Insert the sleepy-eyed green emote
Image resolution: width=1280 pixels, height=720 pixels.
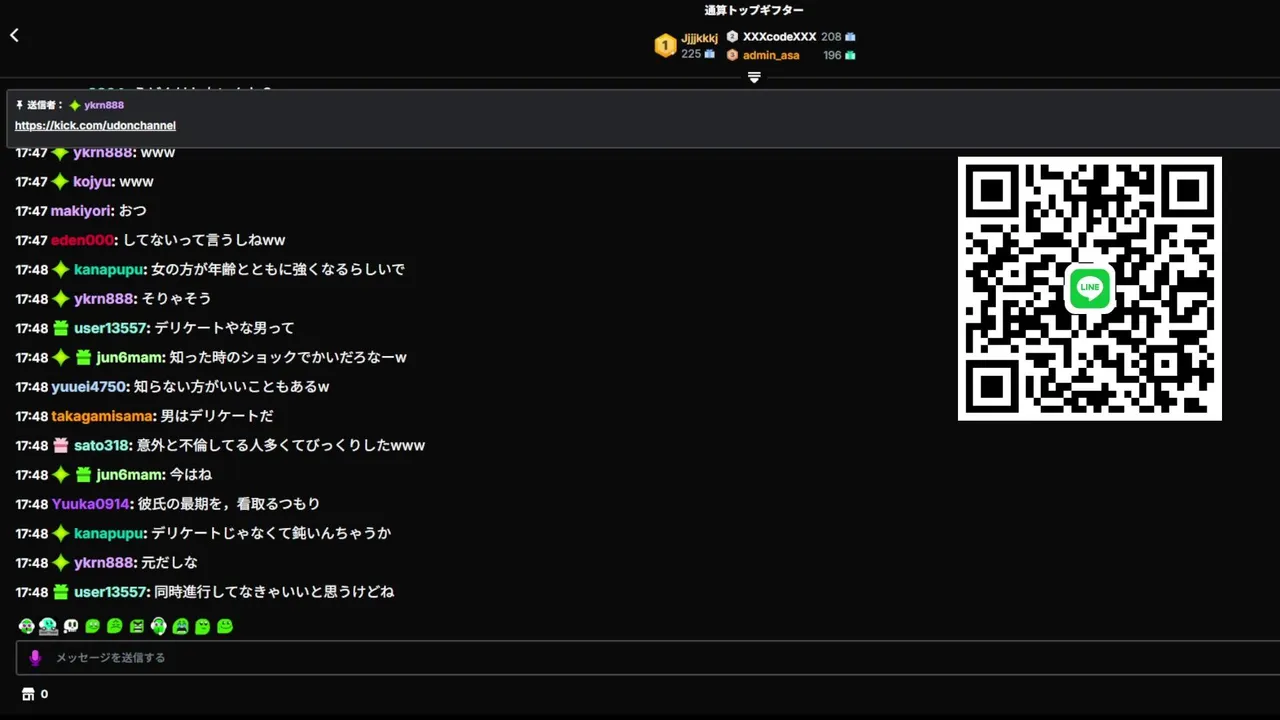(203, 626)
